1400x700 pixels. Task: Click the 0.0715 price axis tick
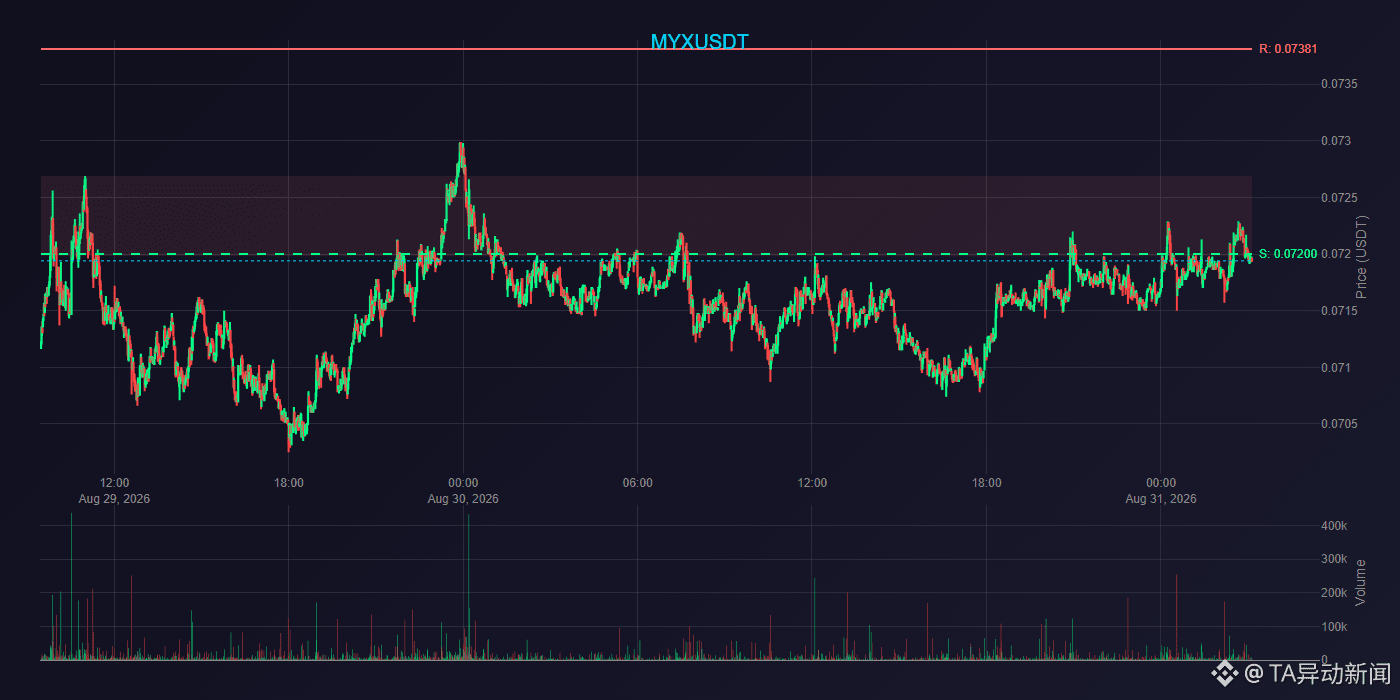pos(1339,311)
